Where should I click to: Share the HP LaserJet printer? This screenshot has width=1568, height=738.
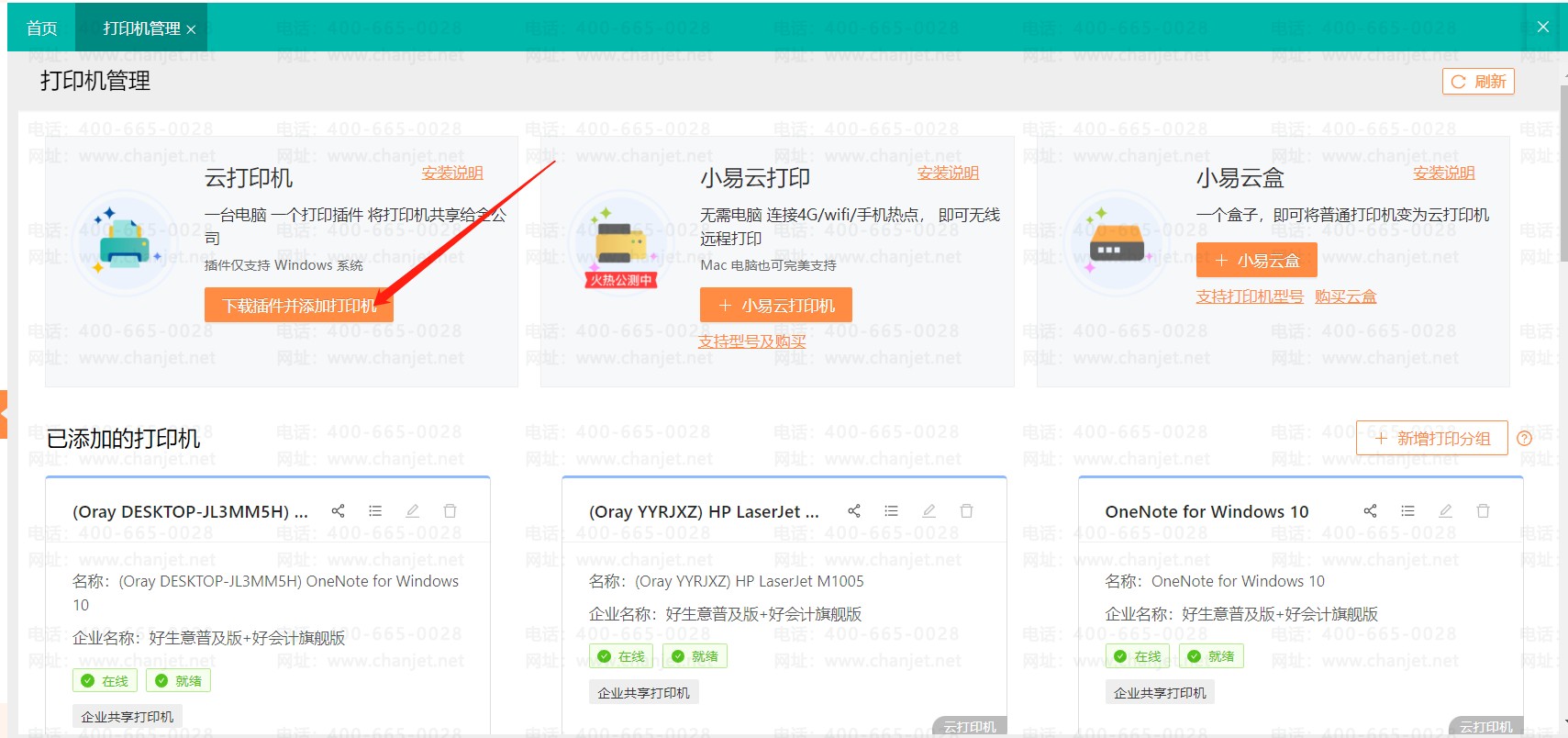[854, 511]
